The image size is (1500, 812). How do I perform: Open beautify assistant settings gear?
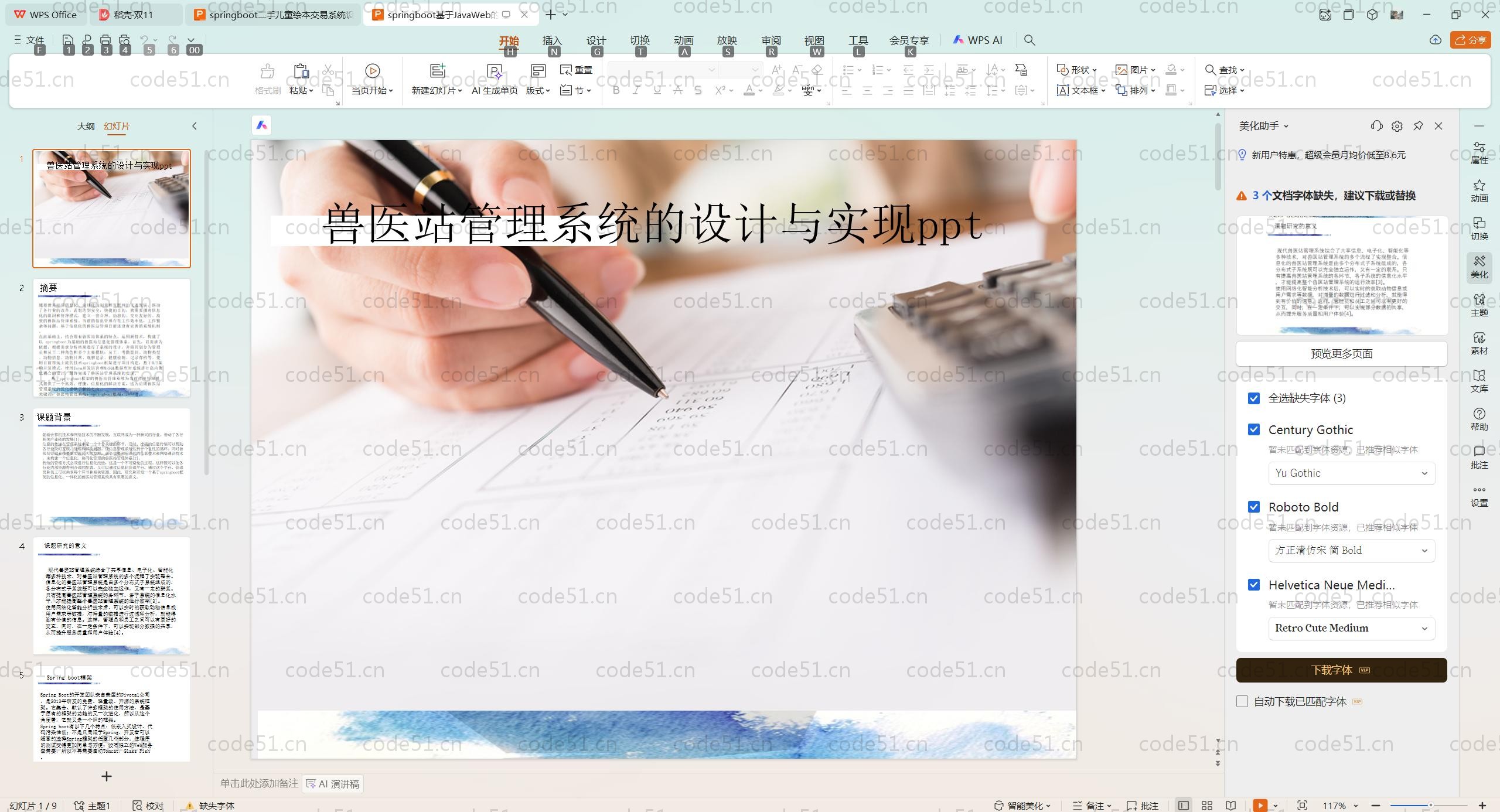click(x=1397, y=126)
